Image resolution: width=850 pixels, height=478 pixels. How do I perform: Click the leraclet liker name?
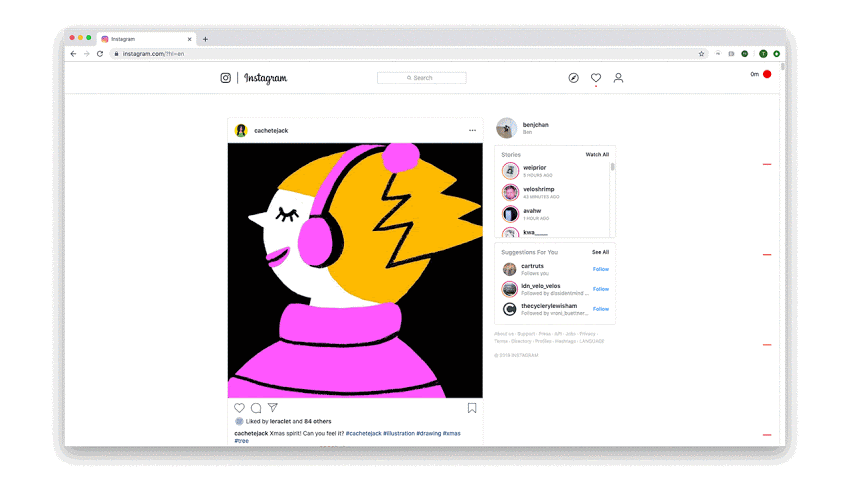tap(280, 422)
